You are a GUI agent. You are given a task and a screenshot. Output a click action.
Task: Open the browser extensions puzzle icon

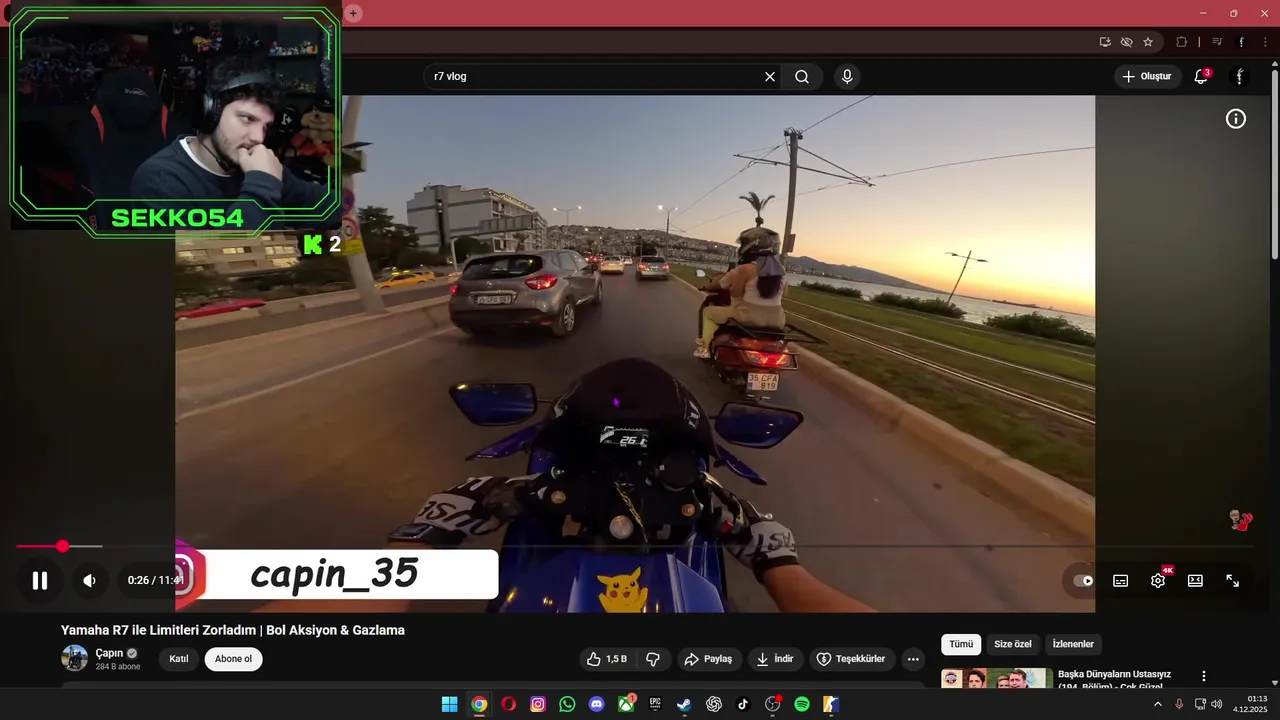click(x=1182, y=42)
